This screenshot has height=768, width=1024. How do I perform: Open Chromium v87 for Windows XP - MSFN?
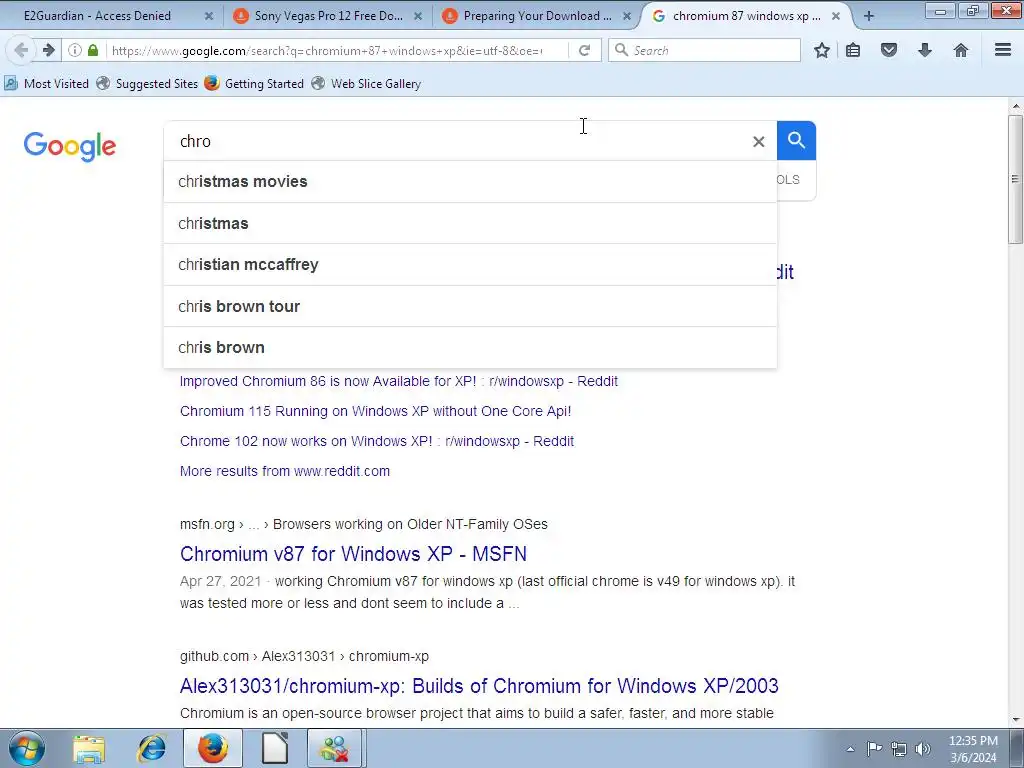pos(353,554)
